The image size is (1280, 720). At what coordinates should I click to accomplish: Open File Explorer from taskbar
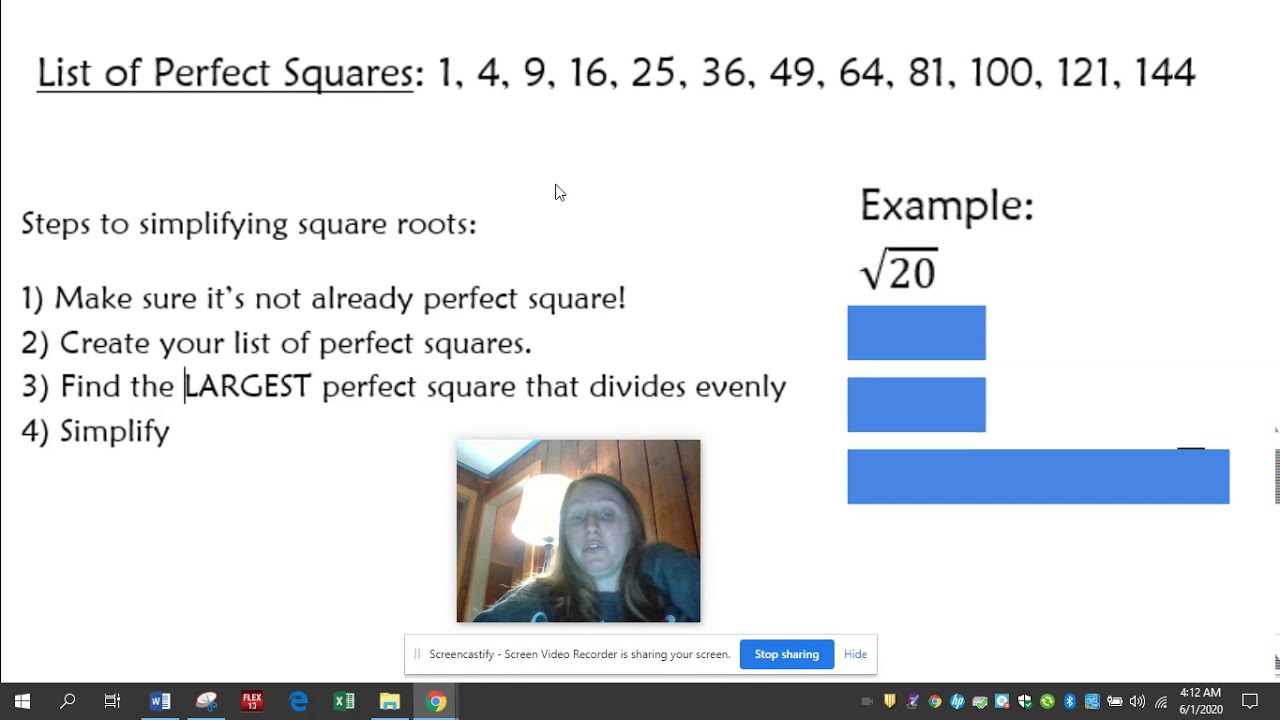click(x=390, y=701)
